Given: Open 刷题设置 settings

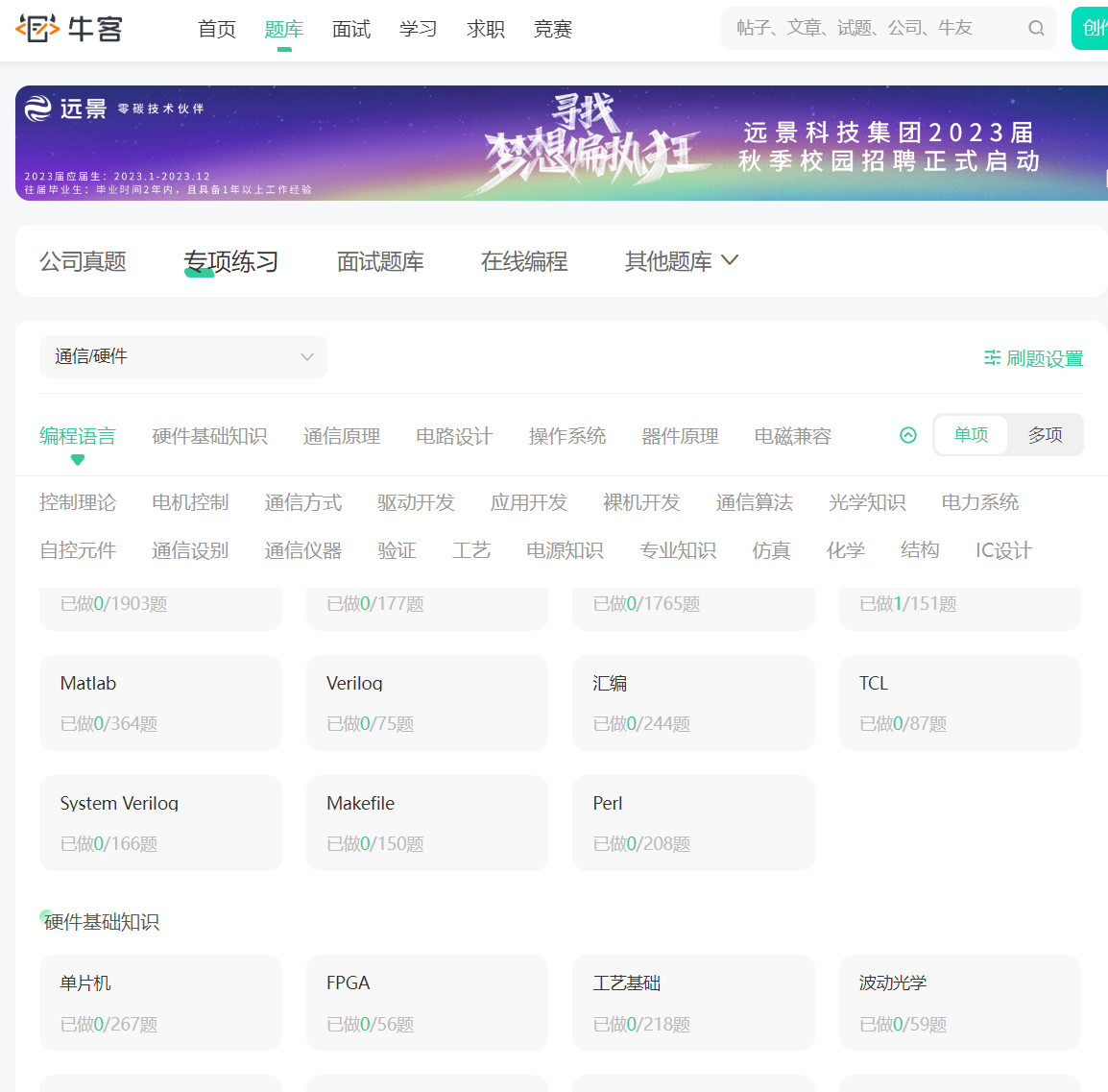Looking at the screenshot, I should pyautogui.click(x=1034, y=358).
